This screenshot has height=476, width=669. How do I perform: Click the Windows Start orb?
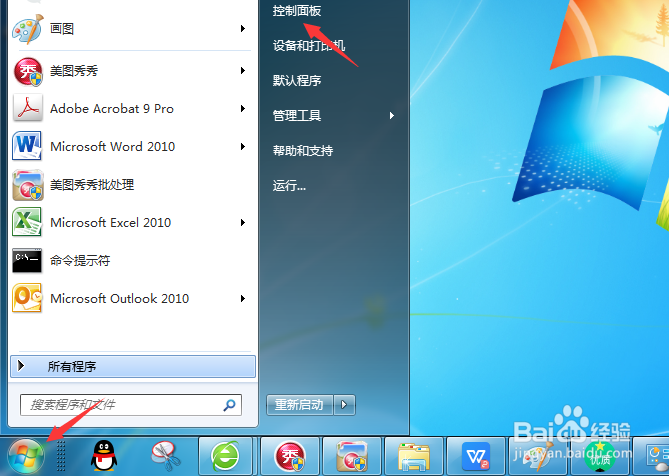[x=26, y=456]
